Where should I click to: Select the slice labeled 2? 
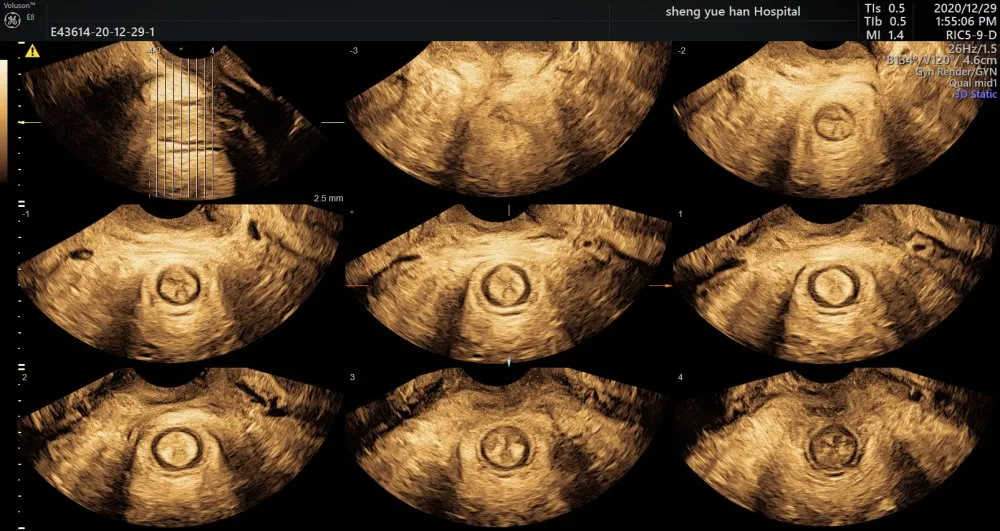[180, 447]
